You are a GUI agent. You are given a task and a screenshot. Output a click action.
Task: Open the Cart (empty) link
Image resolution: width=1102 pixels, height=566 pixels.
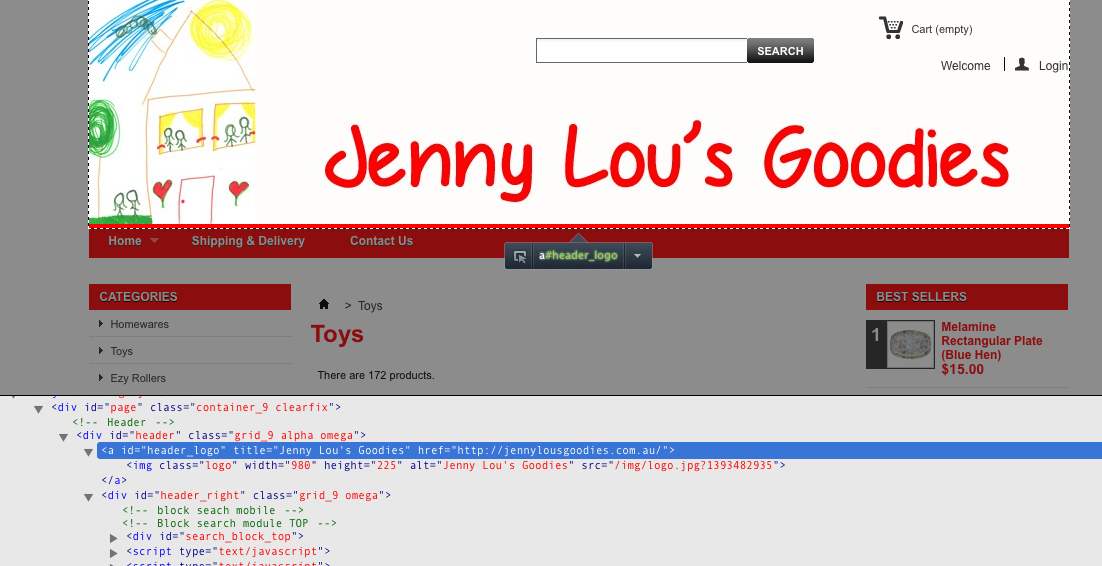coord(942,30)
